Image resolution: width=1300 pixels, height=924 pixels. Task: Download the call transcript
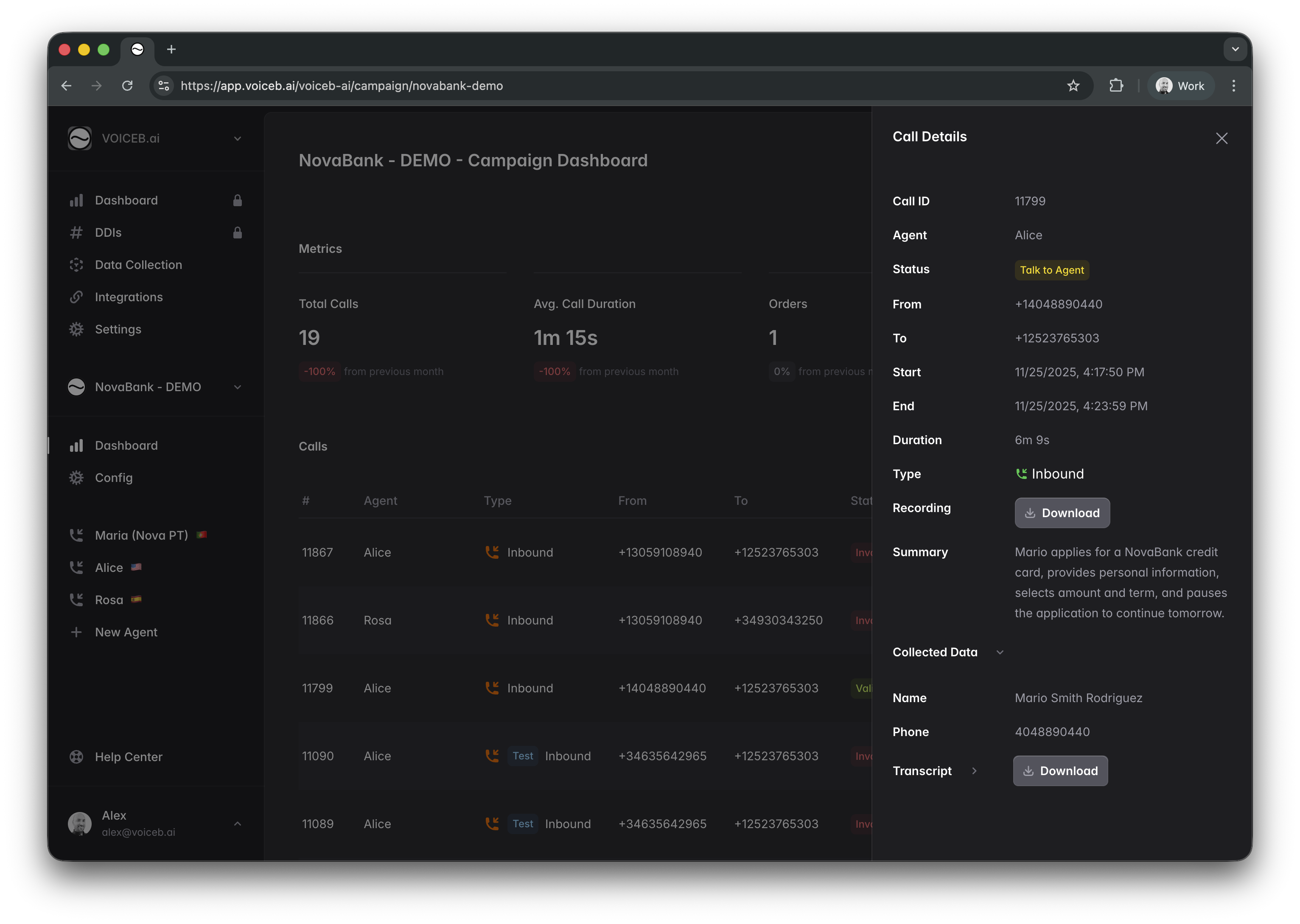(x=1060, y=771)
